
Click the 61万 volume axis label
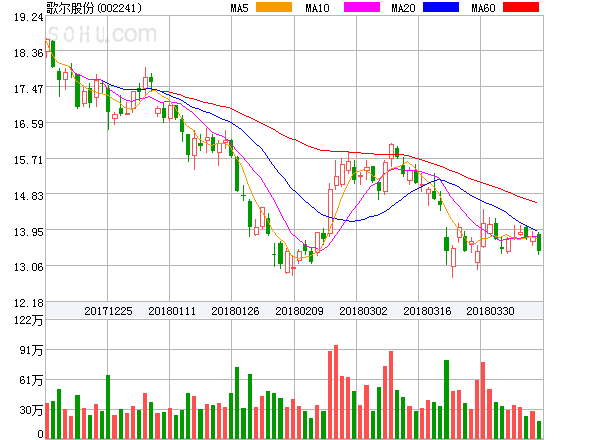click(31, 380)
